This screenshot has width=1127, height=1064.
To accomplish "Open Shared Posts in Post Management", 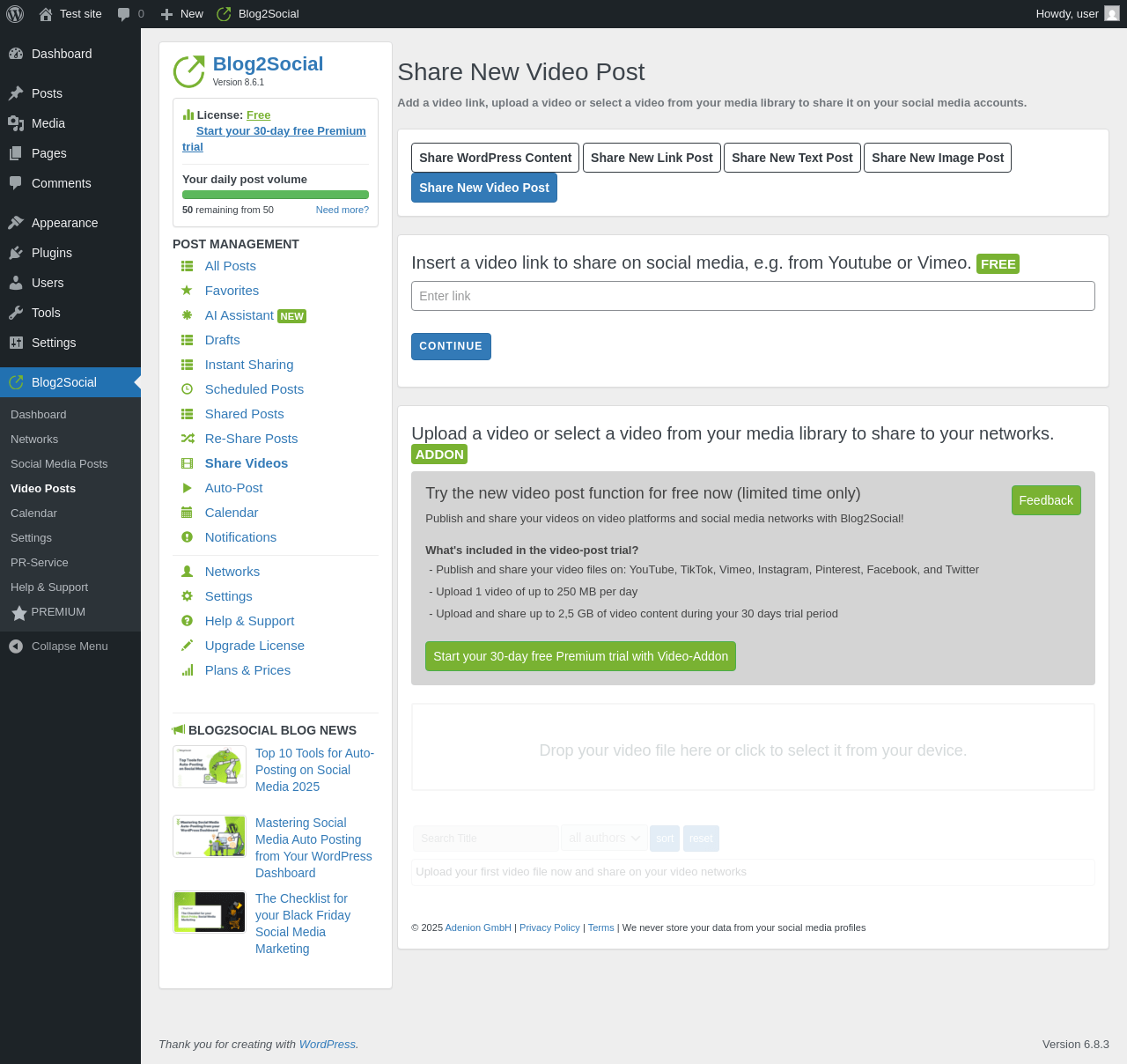I will (x=245, y=414).
